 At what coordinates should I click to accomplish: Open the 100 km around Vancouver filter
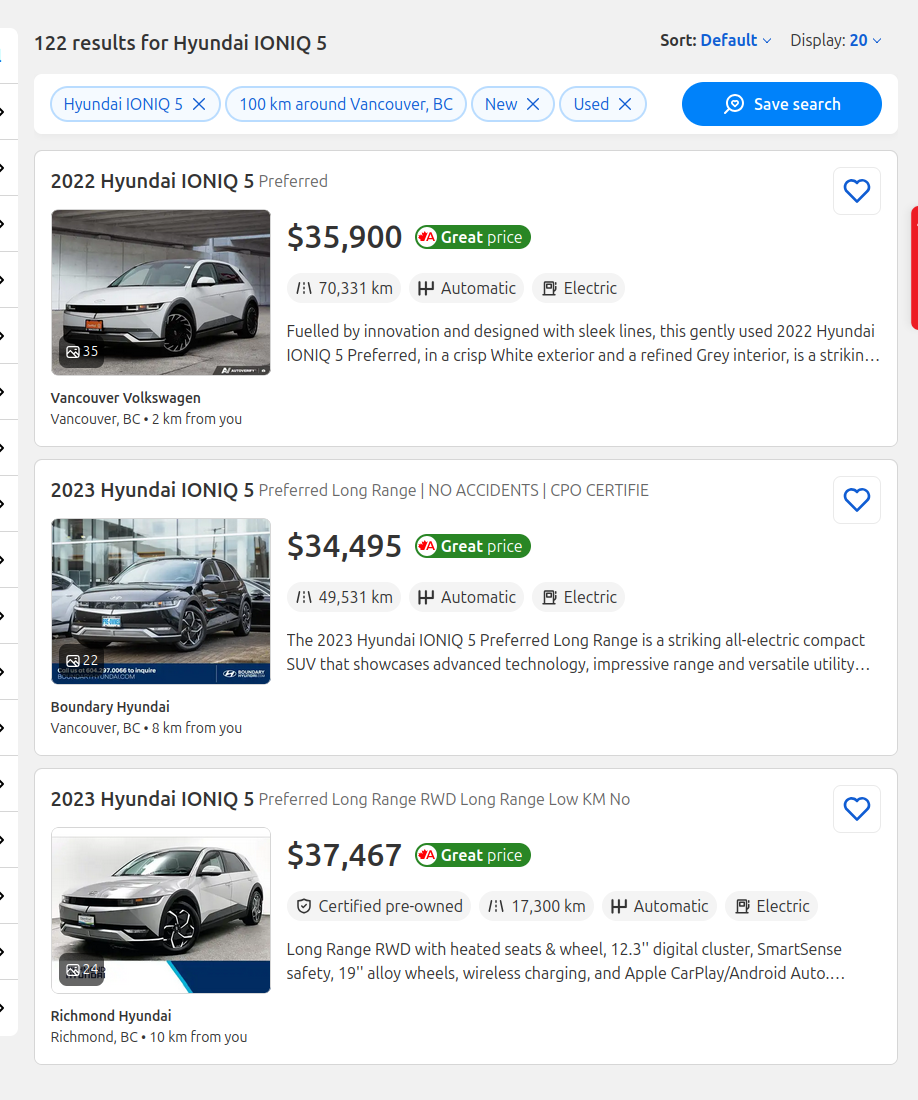pos(346,104)
